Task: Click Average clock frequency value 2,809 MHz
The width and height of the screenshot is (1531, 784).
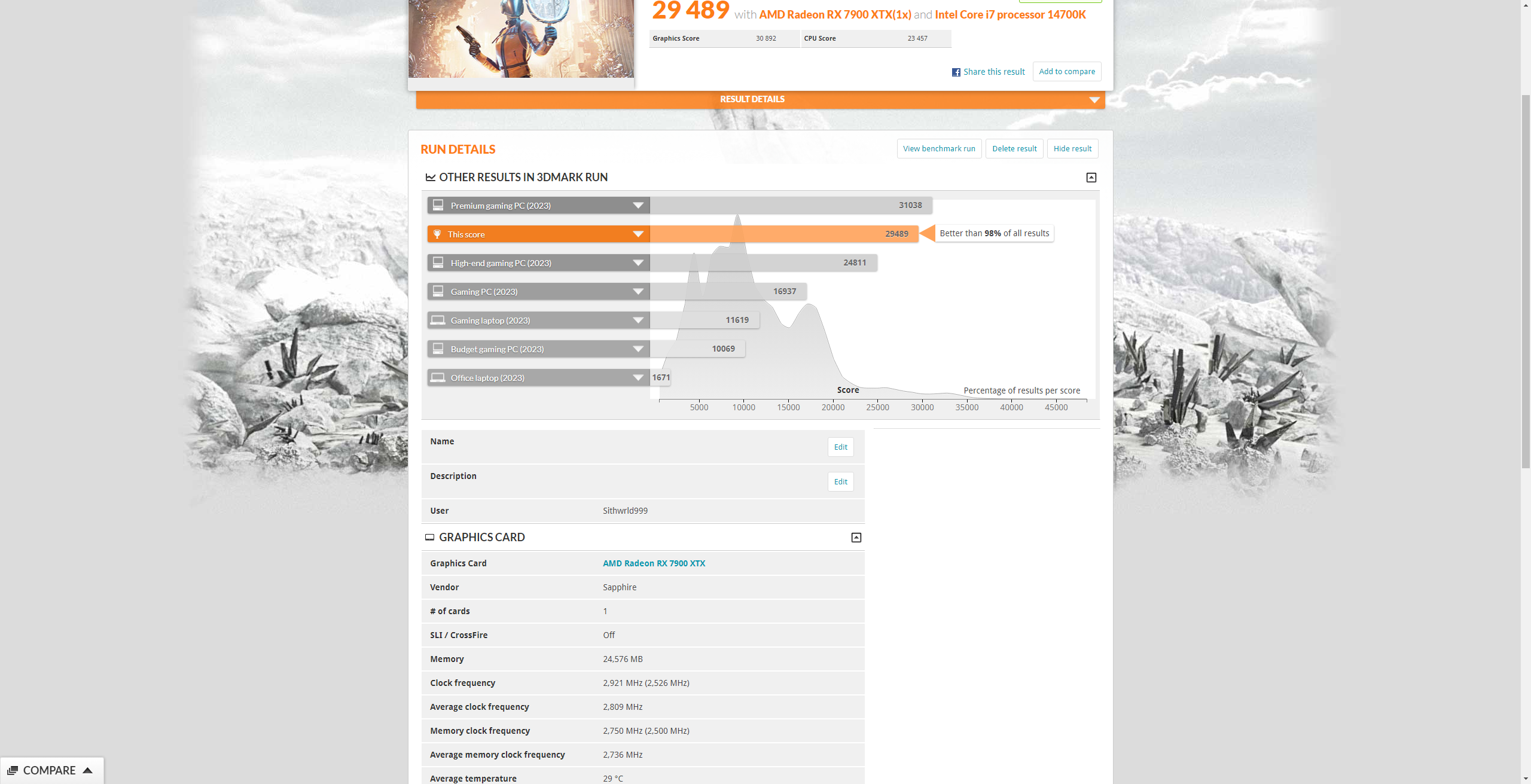Action: point(623,707)
